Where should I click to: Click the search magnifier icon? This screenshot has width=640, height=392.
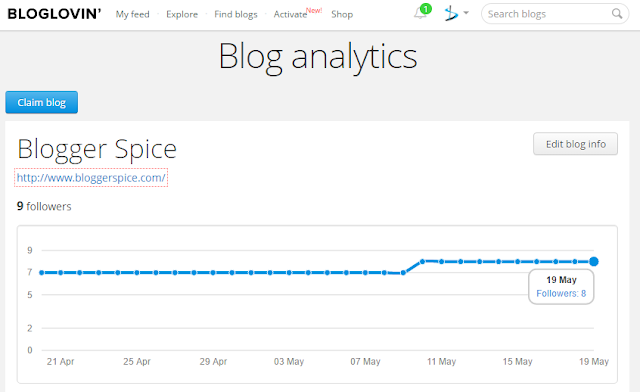click(617, 14)
